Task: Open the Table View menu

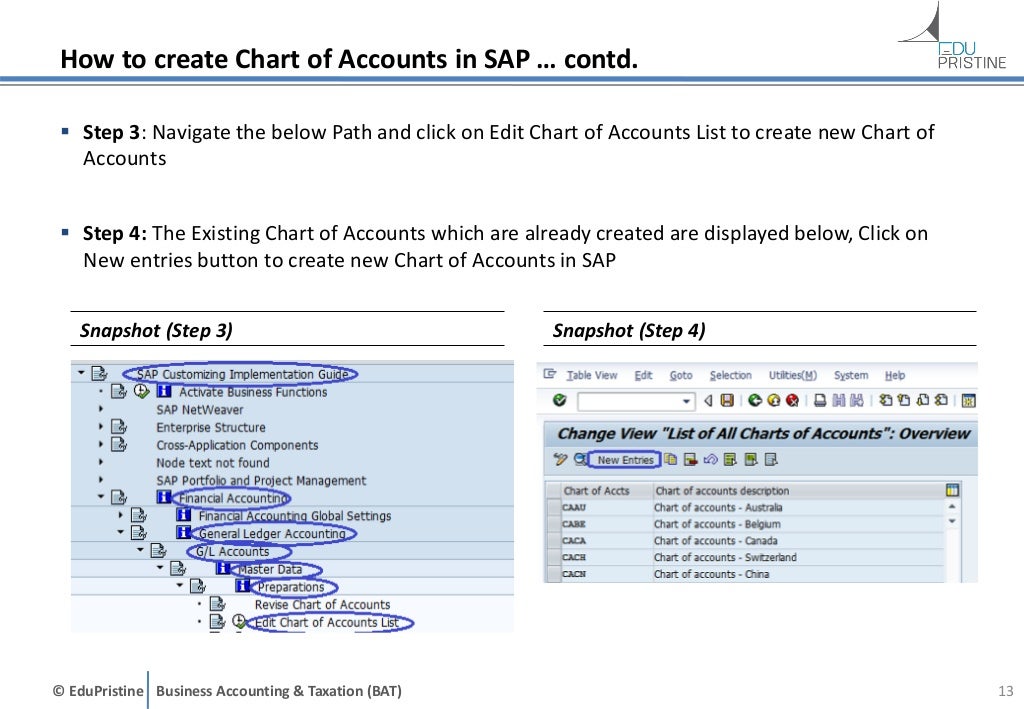Action: (x=591, y=375)
